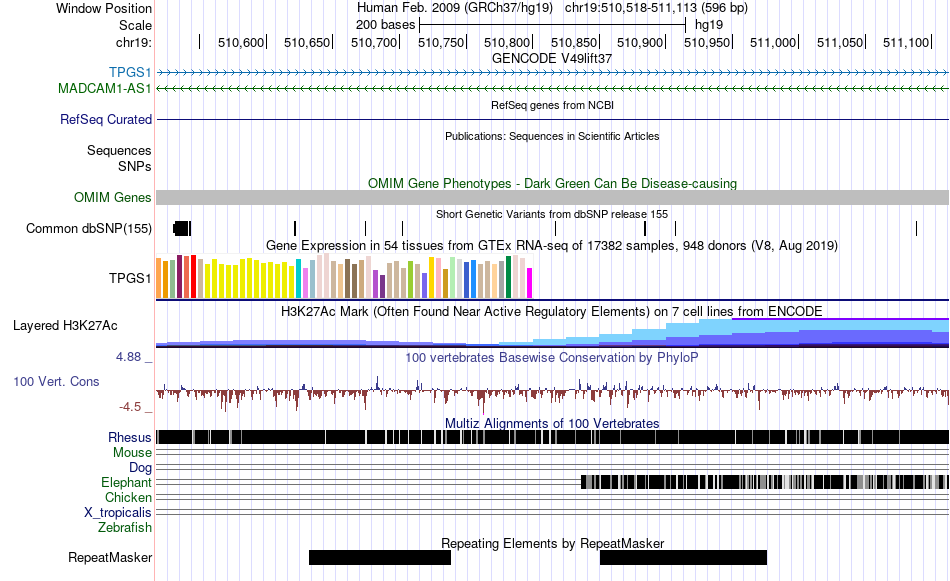Click the PhyloP maximum value 4.88
The image size is (950, 581).
point(129,357)
